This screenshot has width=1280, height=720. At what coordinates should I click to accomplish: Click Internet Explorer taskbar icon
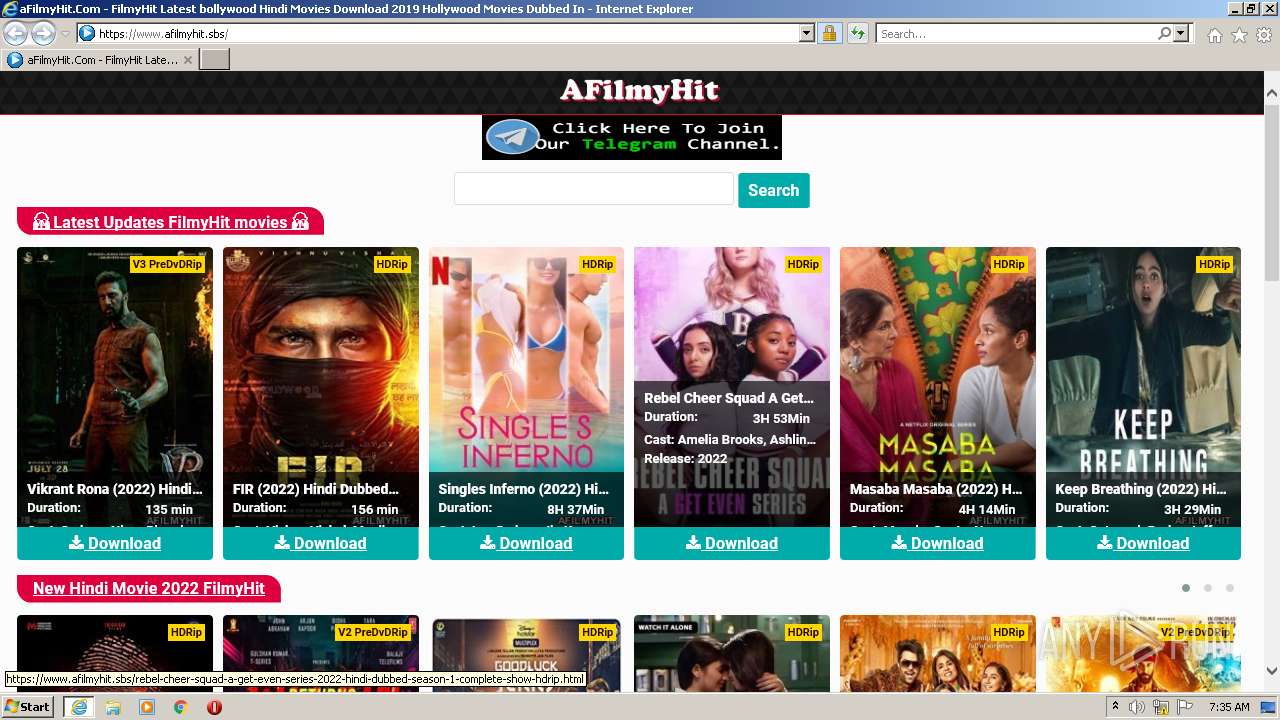79,707
